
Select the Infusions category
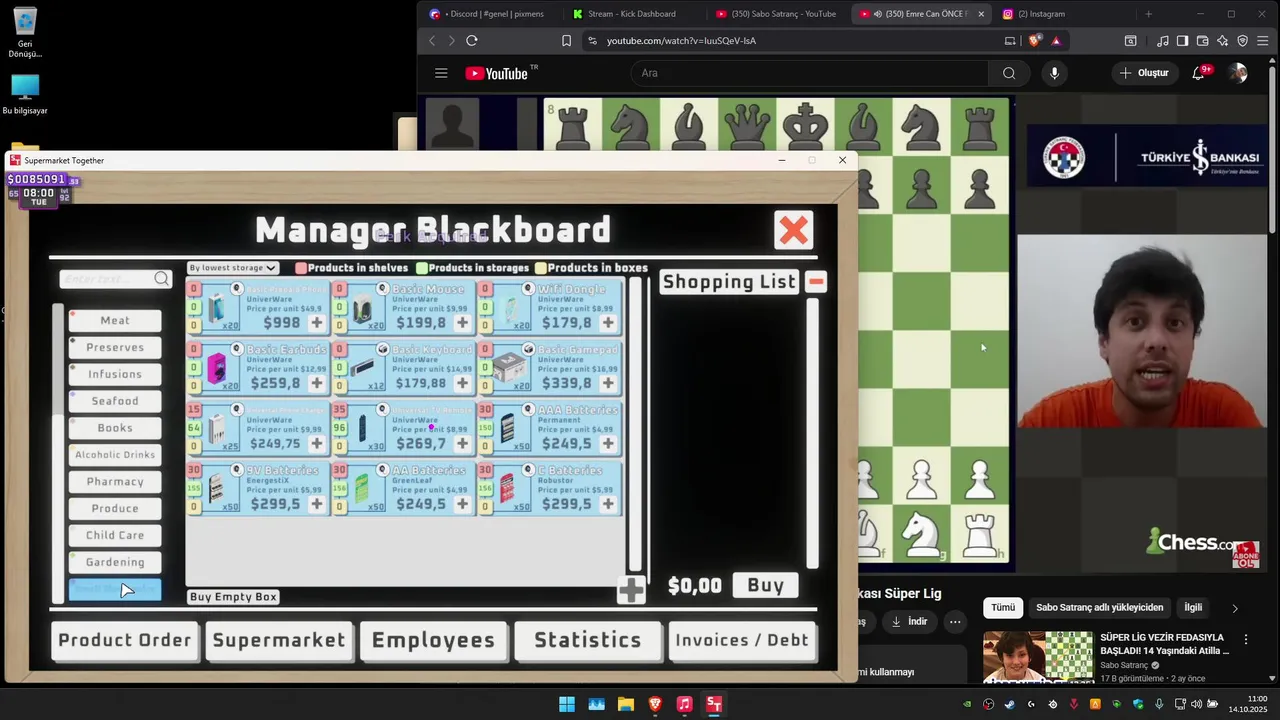click(115, 374)
